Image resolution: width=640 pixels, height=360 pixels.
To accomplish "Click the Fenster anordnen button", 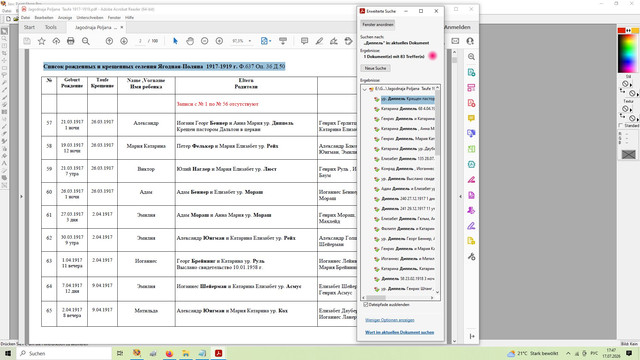I will (x=378, y=25).
